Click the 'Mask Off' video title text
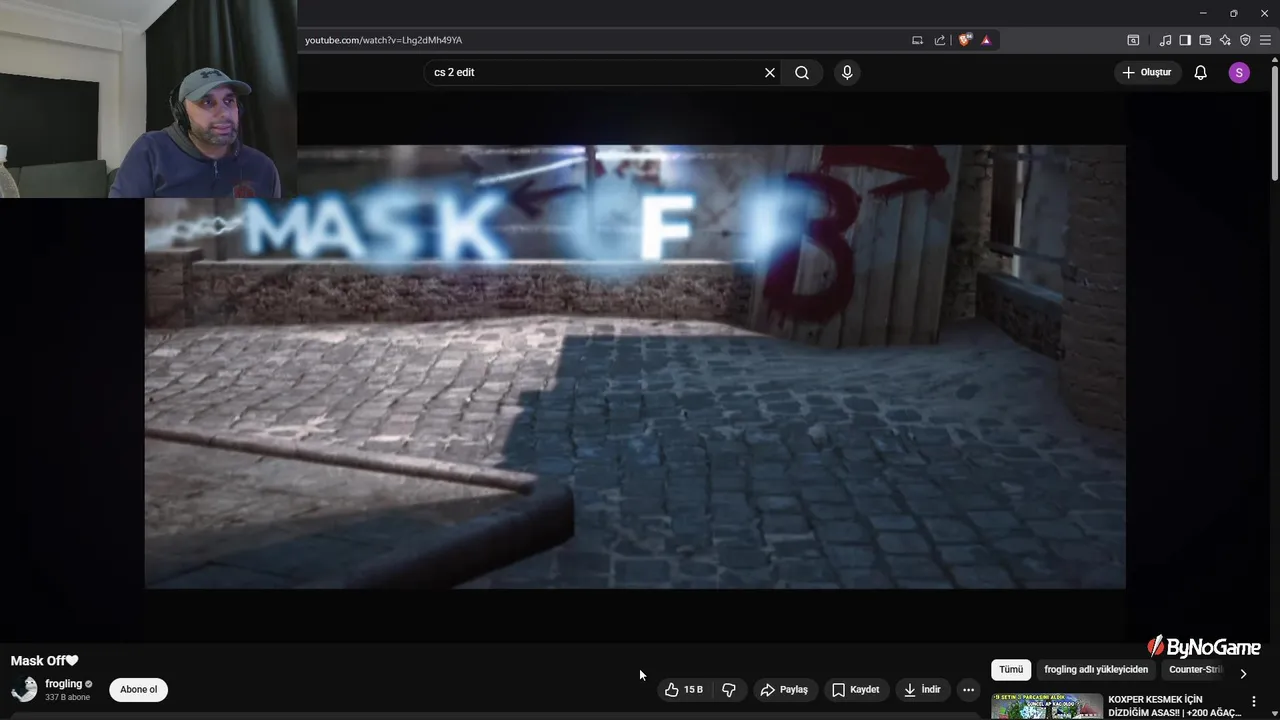This screenshot has width=1280, height=720. [x=44, y=661]
